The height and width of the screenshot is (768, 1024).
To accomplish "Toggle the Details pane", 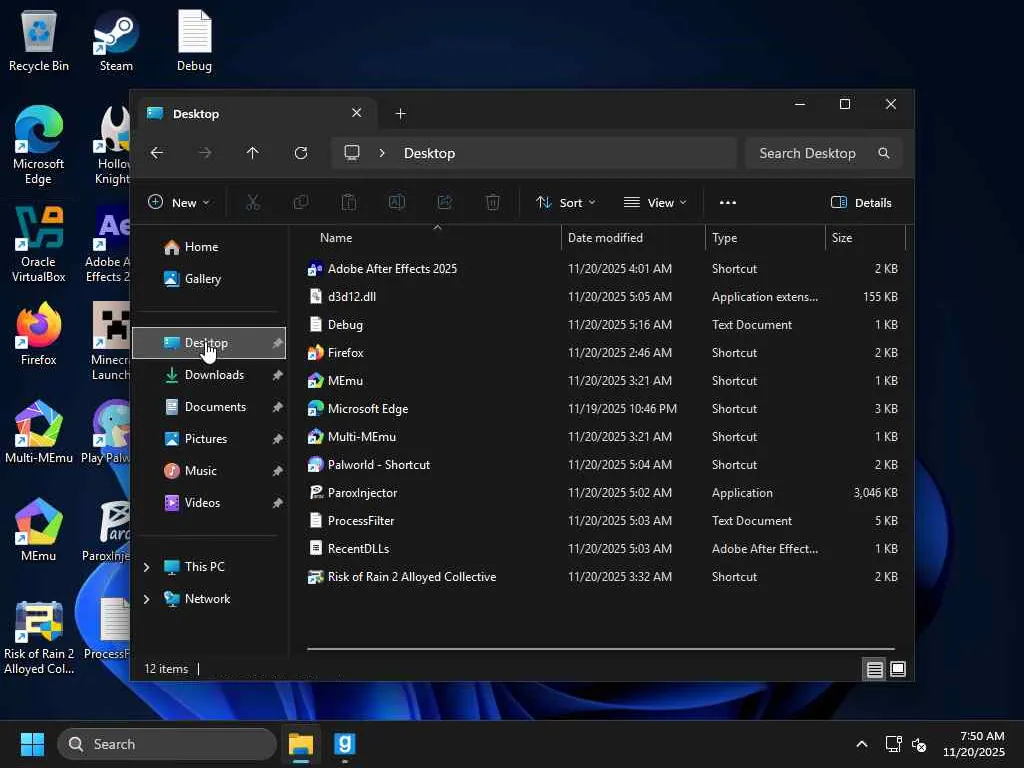I will (861, 202).
